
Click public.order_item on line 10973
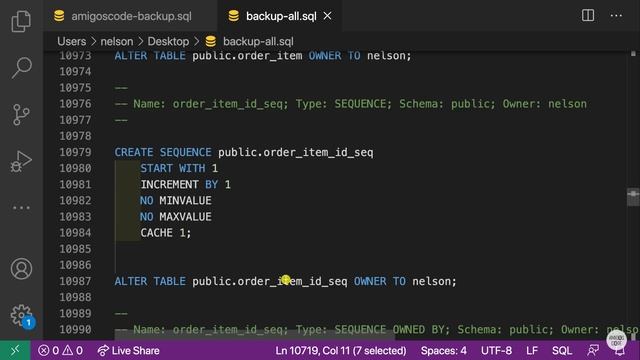[x=247, y=56]
